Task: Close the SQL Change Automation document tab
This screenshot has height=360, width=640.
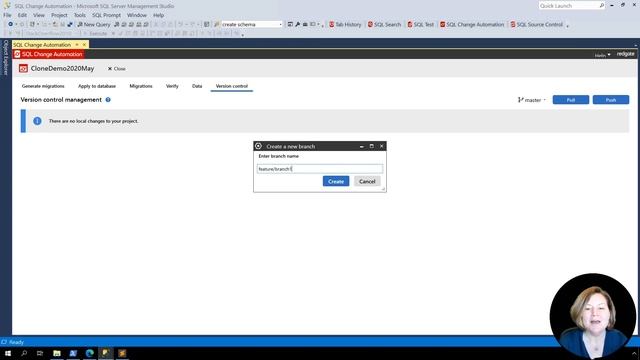Action: click(84, 44)
